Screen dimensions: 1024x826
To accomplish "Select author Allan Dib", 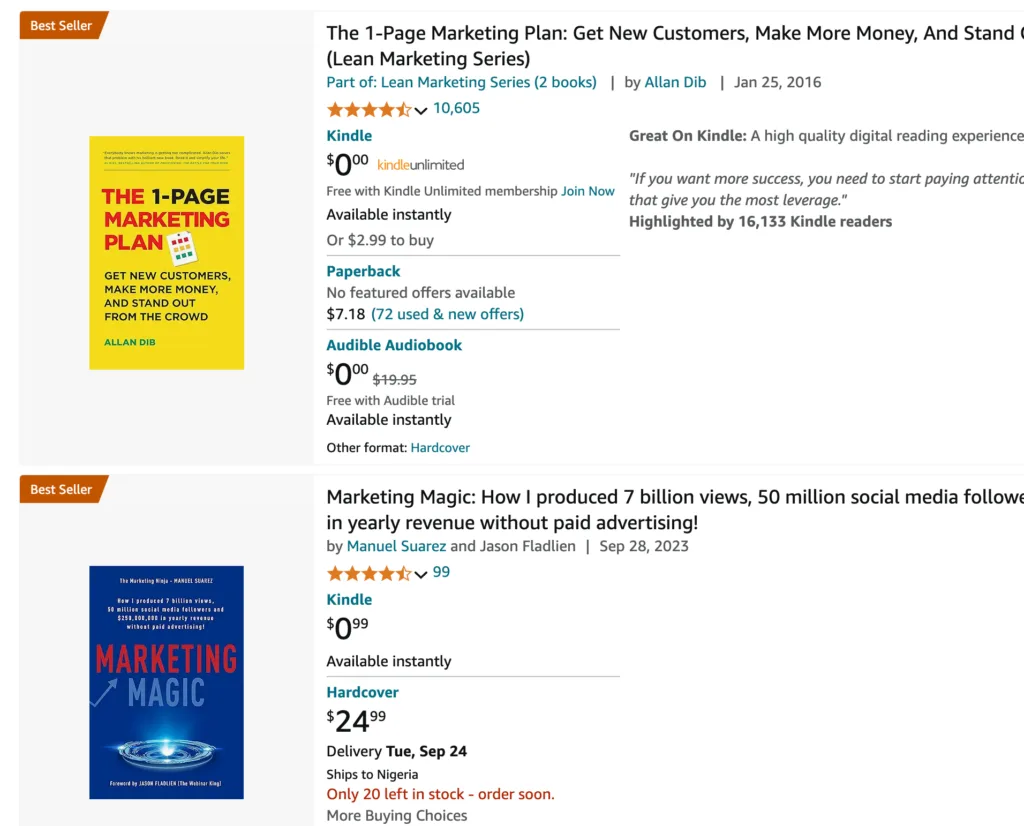I will (675, 82).
